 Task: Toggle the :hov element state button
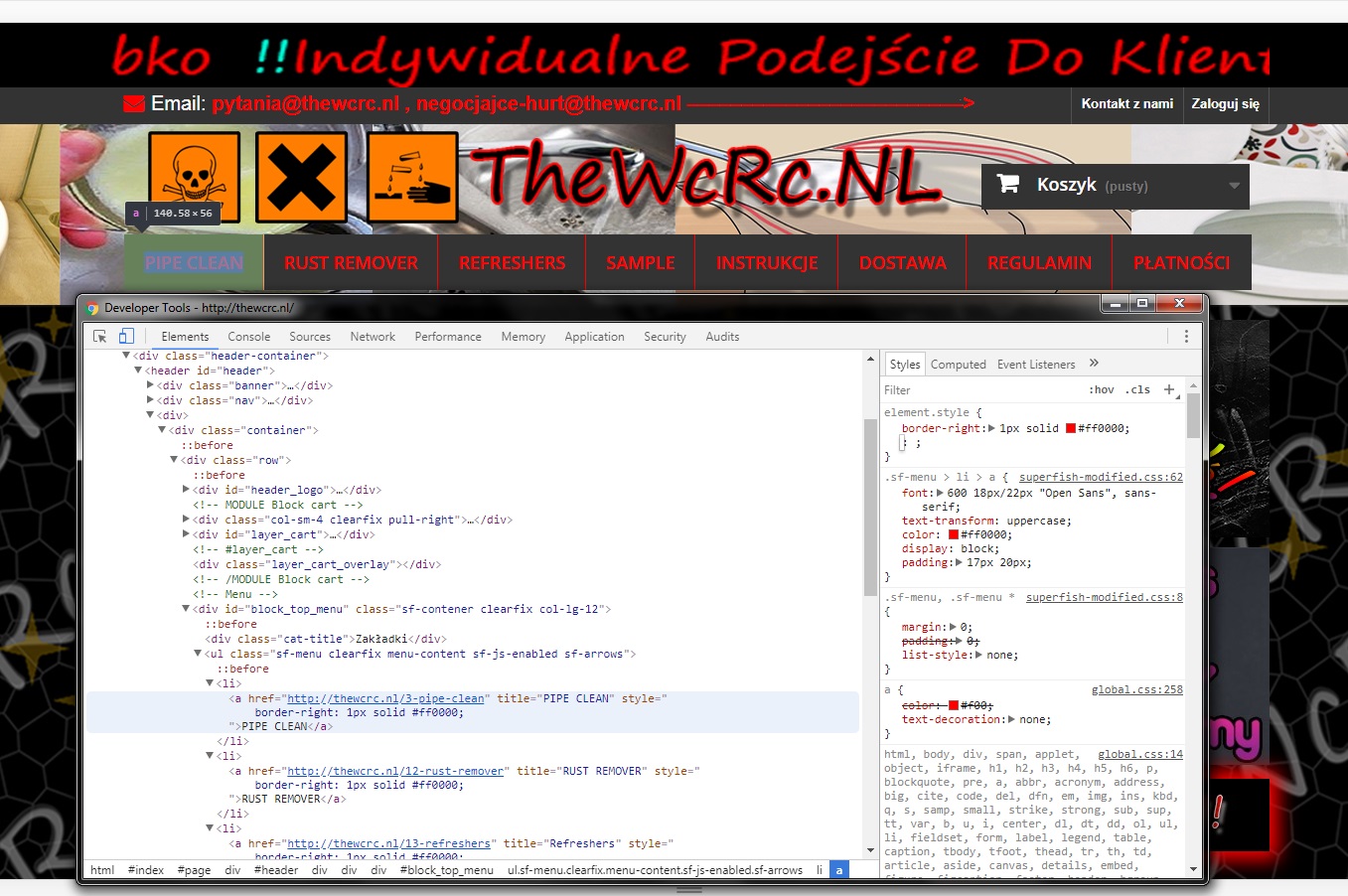pos(1102,390)
